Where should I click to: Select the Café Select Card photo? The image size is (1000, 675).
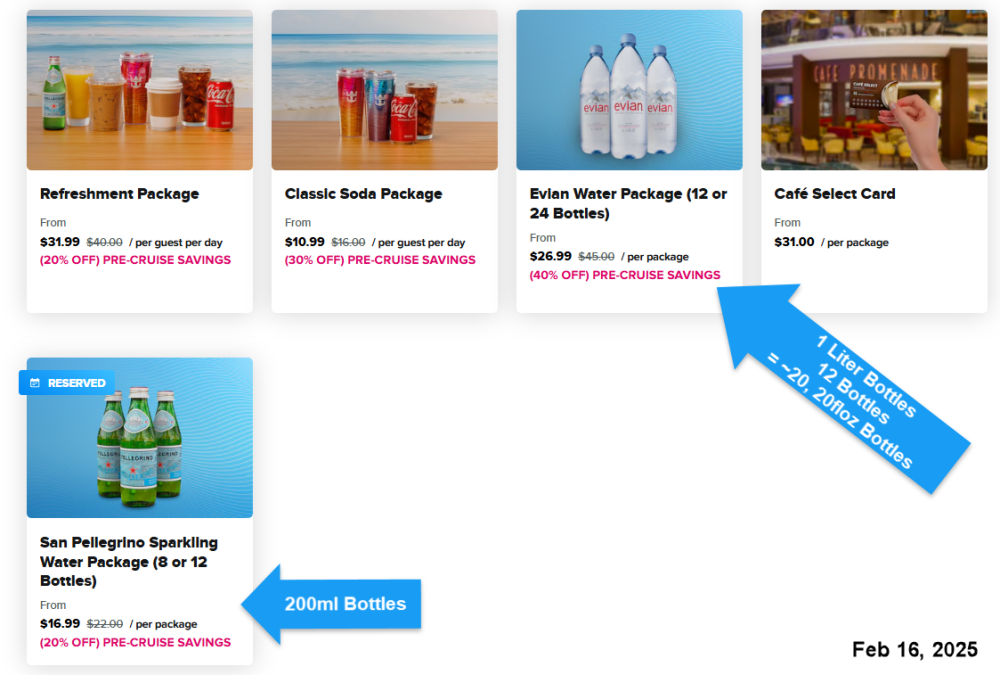pos(874,90)
